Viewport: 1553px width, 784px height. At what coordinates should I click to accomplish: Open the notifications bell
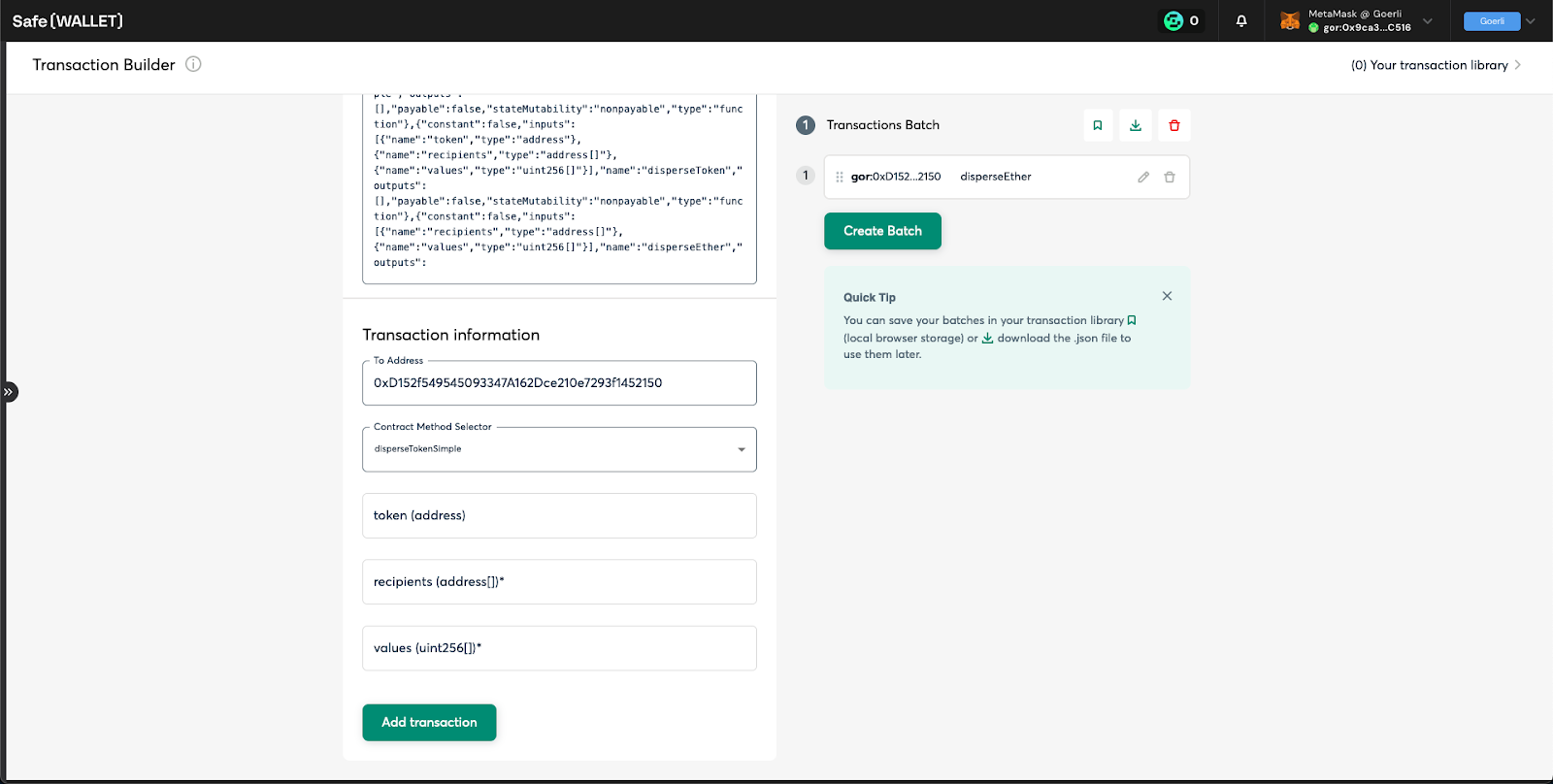point(1241,20)
